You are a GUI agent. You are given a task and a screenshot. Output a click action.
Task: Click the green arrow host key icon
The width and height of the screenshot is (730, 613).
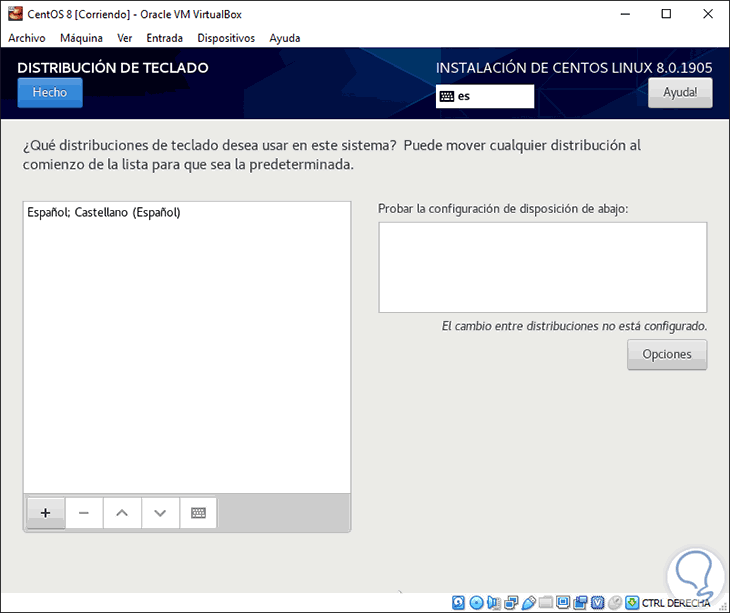click(632, 603)
